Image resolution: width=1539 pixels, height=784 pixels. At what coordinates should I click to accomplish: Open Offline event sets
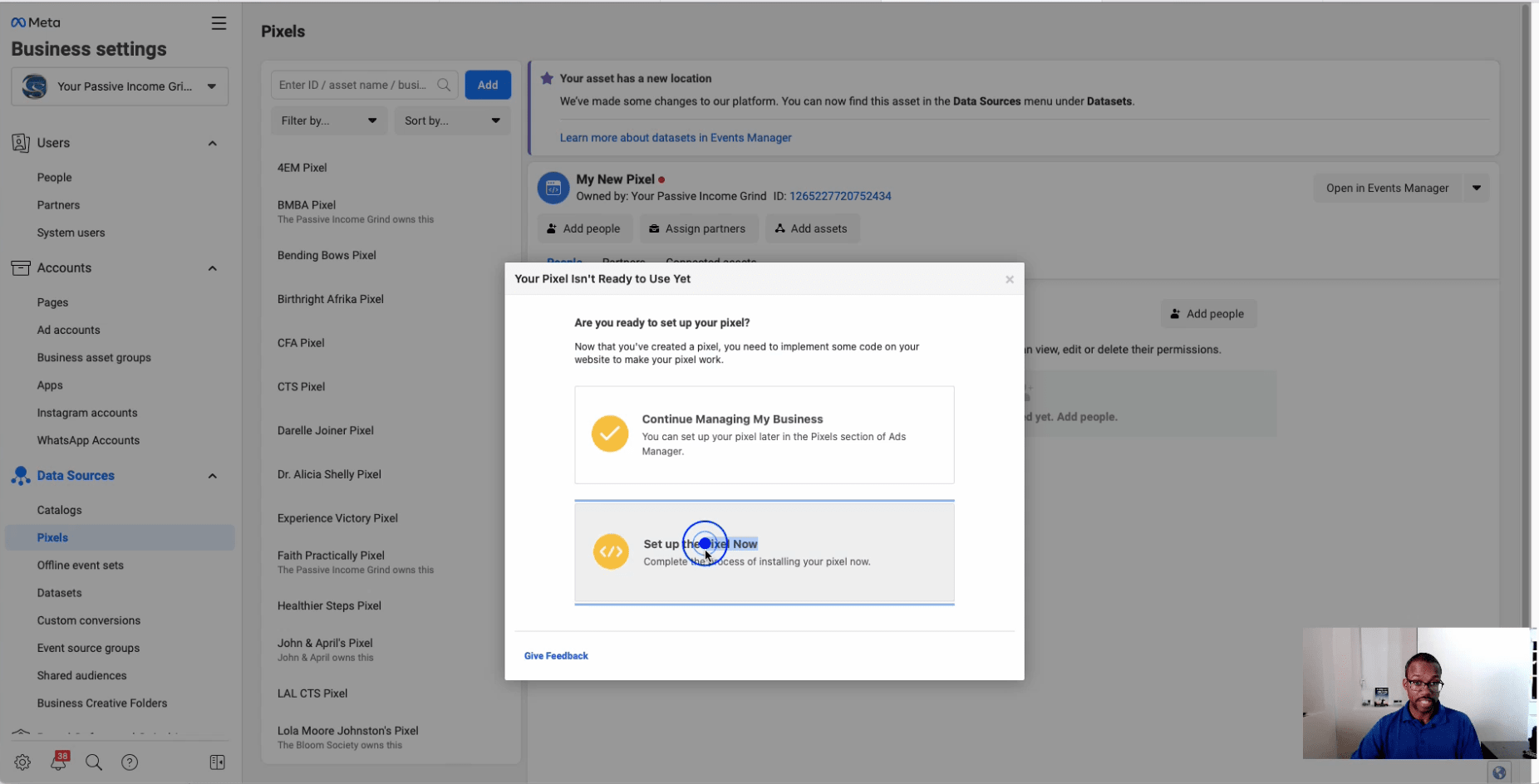(80, 565)
